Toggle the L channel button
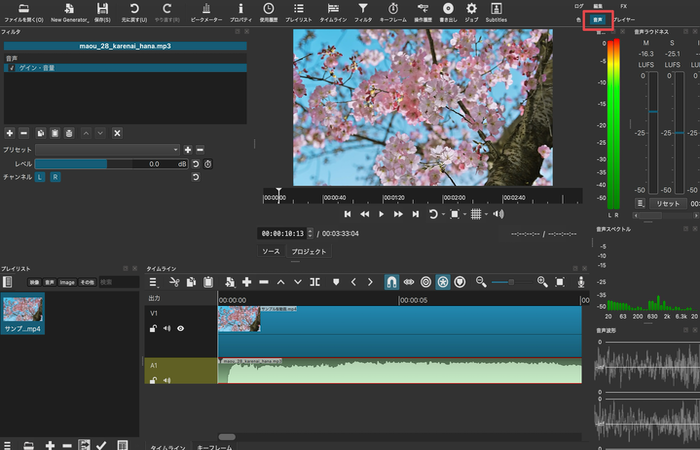This screenshot has height=450, width=700. tap(40, 177)
